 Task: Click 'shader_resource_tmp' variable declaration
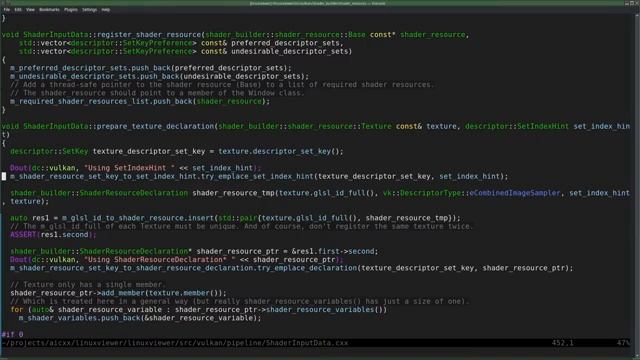point(233,193)
